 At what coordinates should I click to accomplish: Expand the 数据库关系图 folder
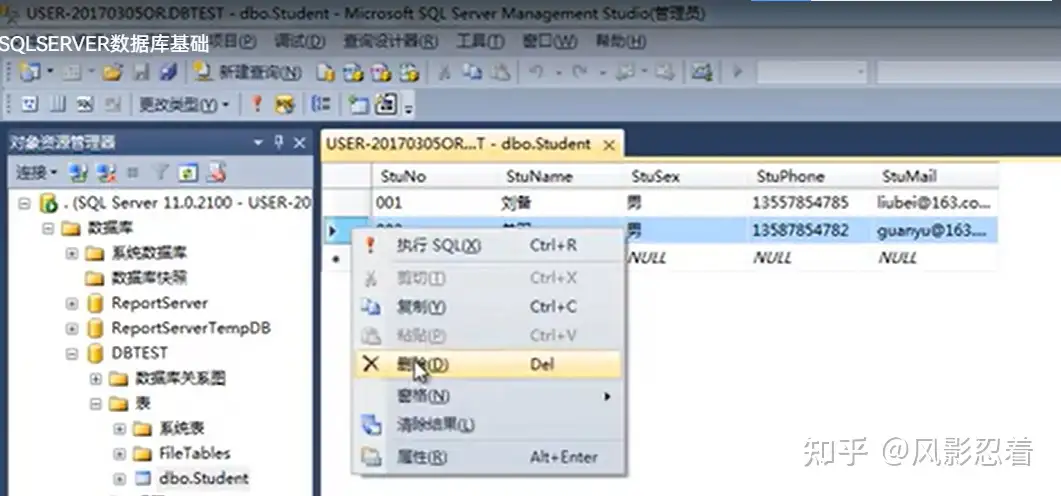pos(95,378)
